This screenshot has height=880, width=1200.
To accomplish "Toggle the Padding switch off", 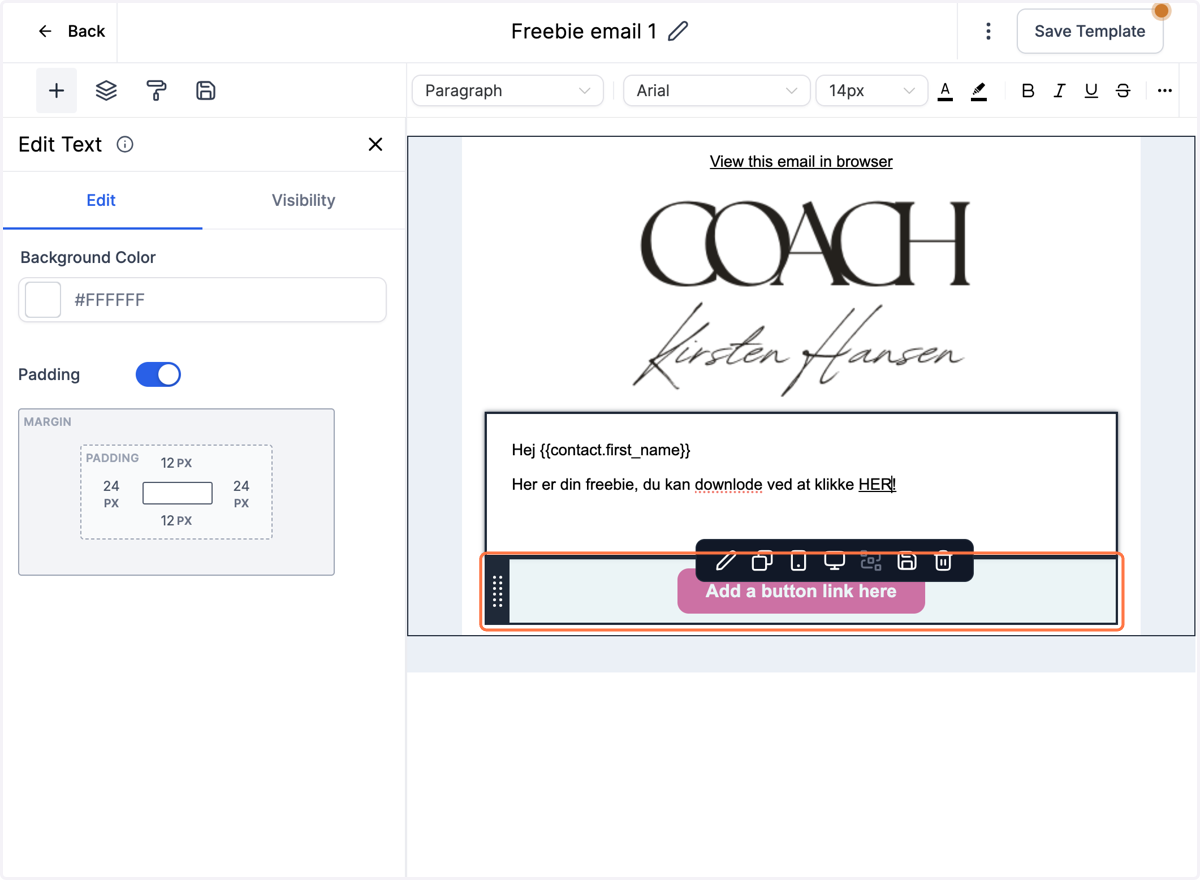I will point(158,374).
